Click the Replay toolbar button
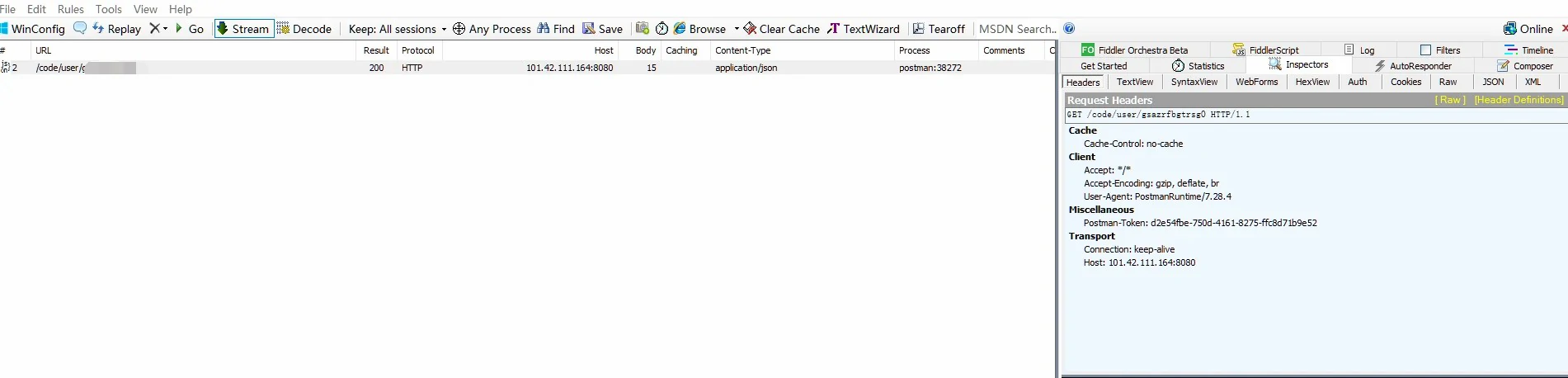Screen dimensions: 1568x378 click(116, 29)
